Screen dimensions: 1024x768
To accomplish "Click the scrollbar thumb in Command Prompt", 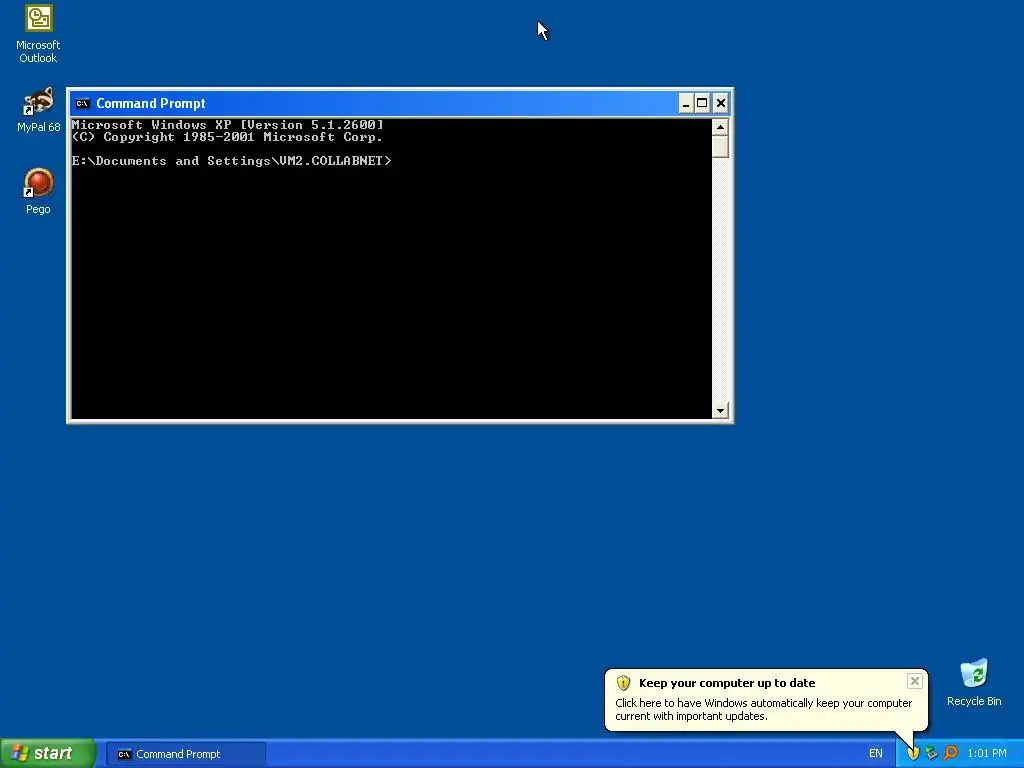I will tap(720, 146).
